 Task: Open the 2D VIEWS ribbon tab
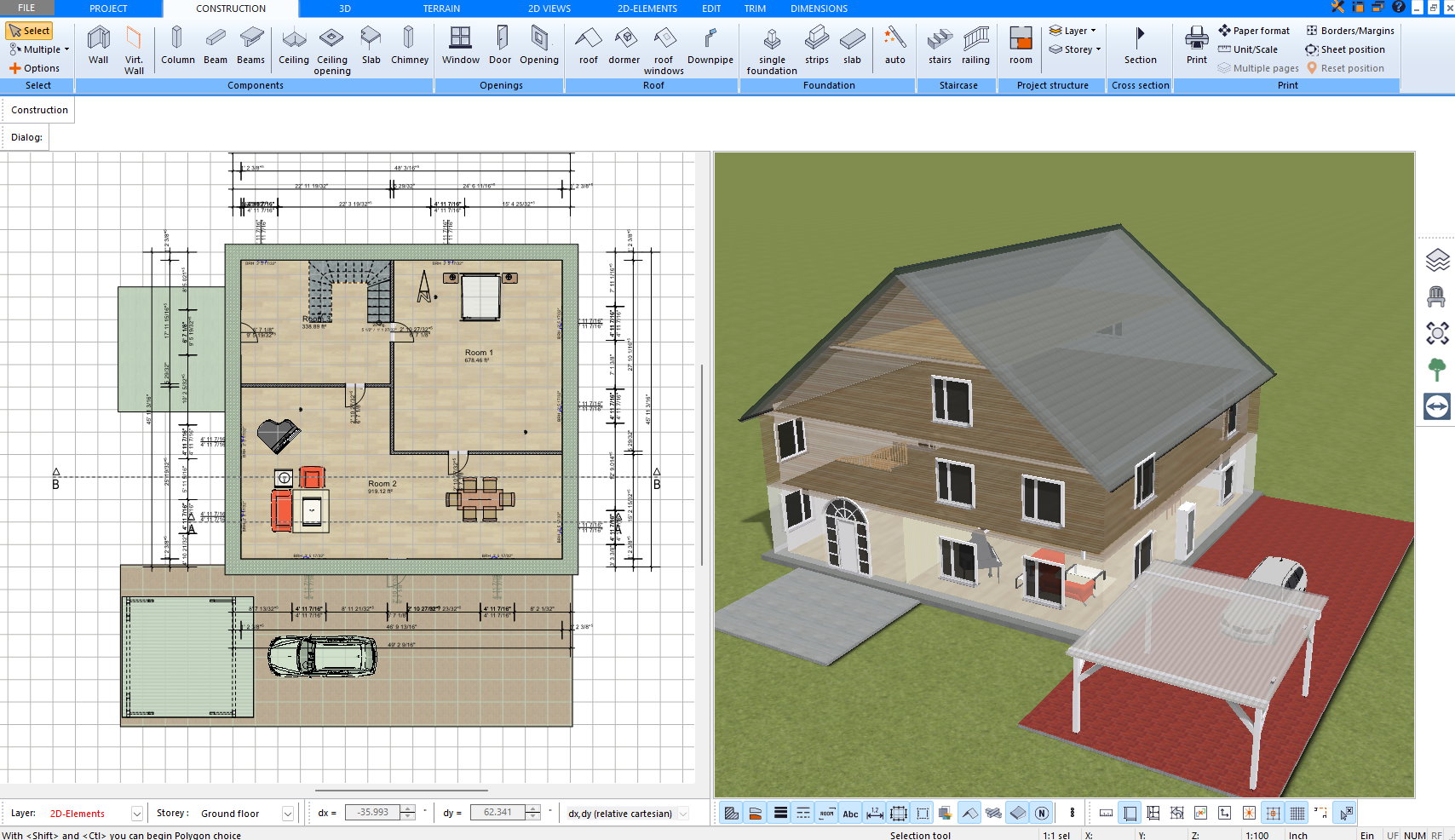click(x=549, y=9)
